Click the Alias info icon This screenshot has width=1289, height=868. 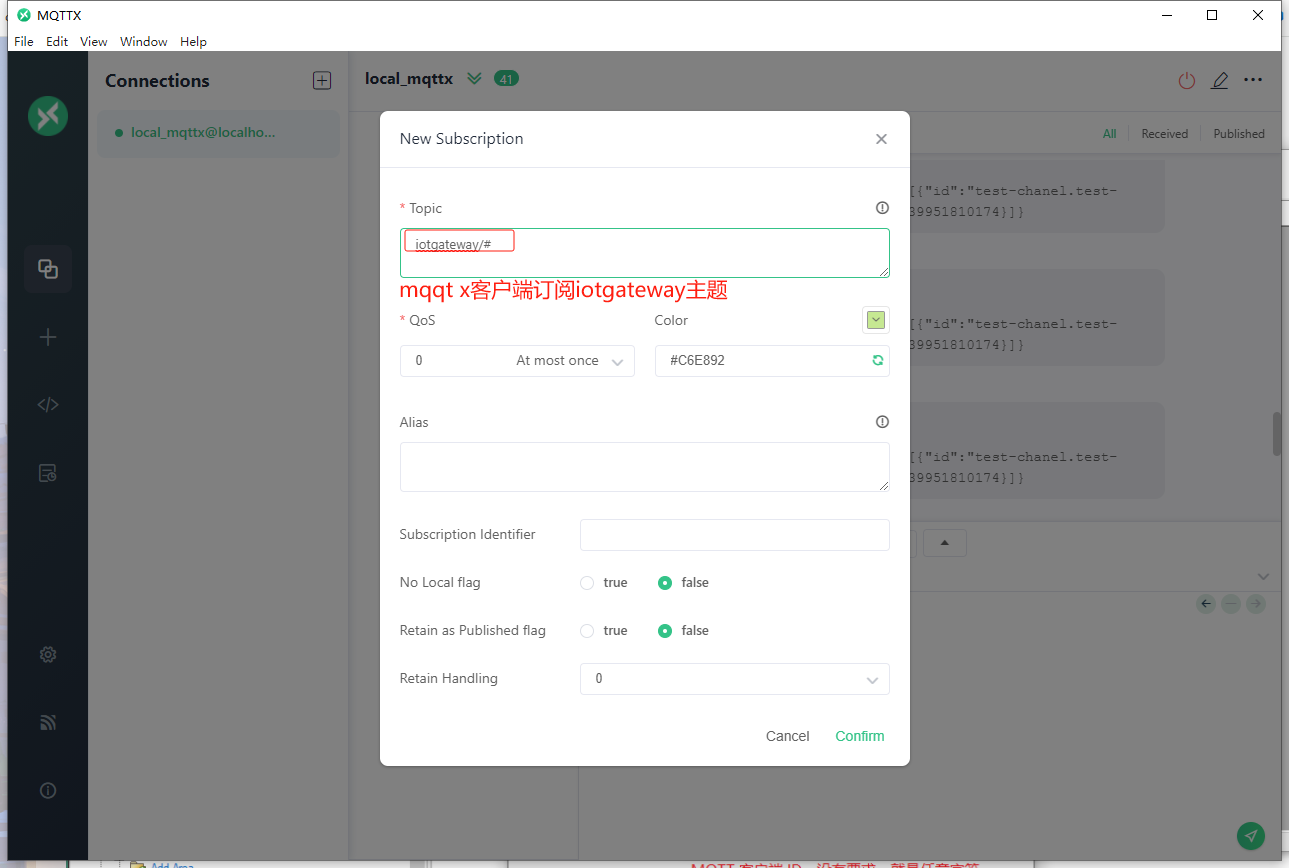point(882,422)
